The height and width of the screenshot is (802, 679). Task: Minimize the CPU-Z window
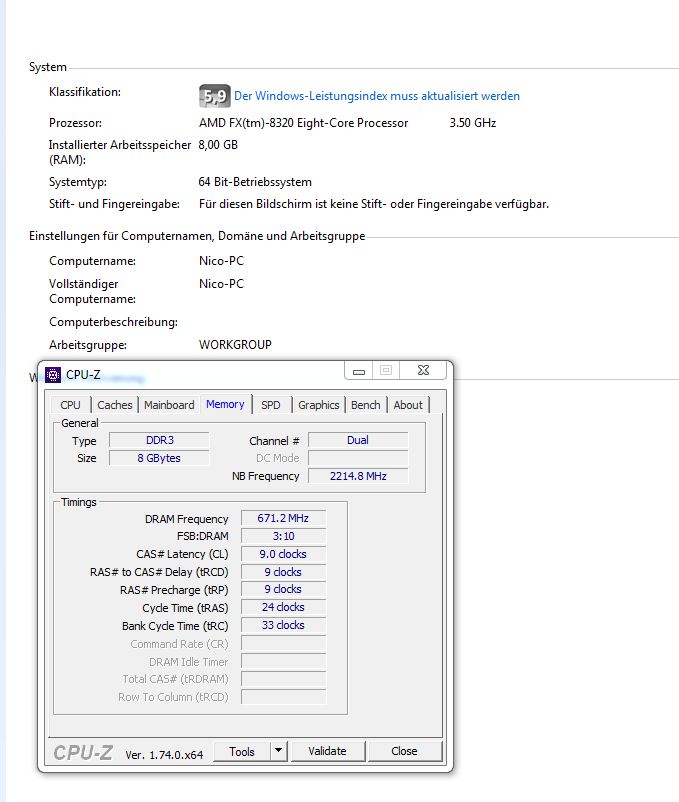(359, 371)
